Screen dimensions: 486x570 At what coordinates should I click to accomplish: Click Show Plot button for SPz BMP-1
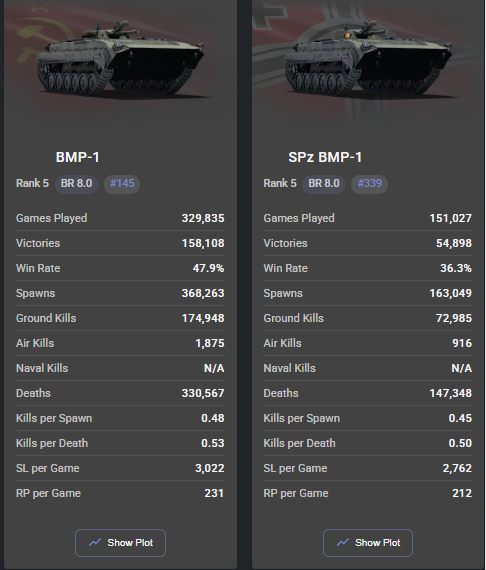(x=368, y=543)
